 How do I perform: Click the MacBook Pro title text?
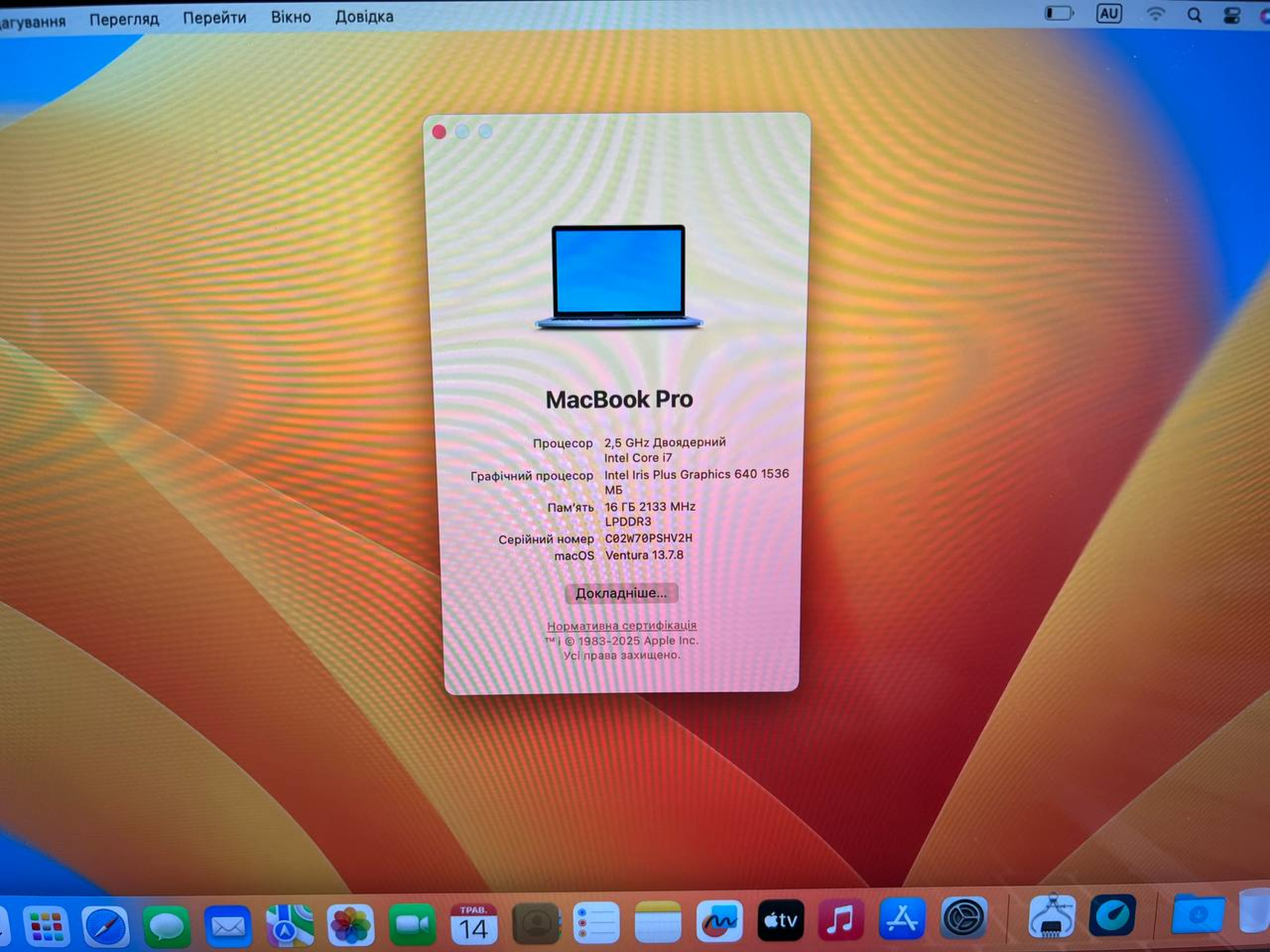pyautogui.click(x=619, y=399)
